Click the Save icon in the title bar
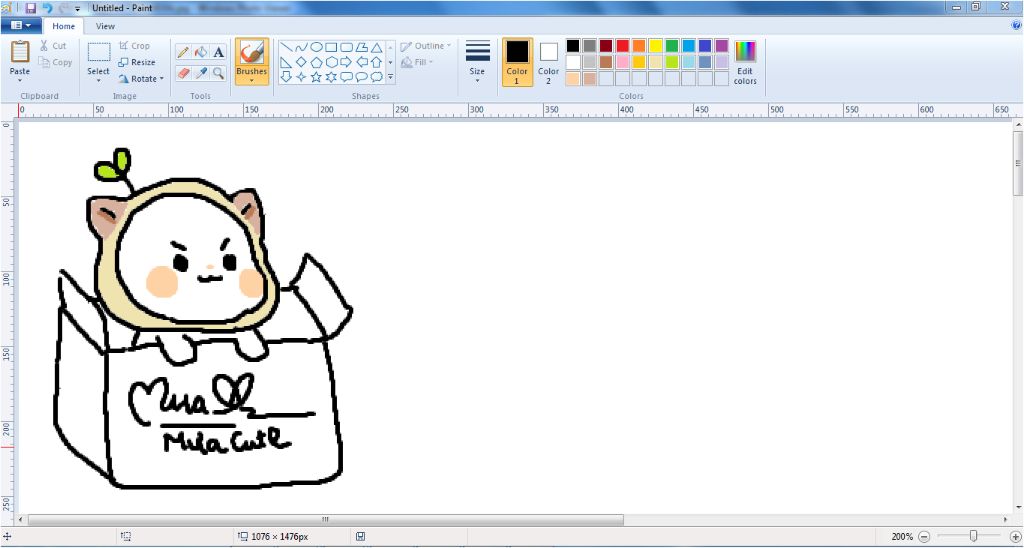The width and height of the screenshot is (1024, 548). click(x=31, y=8)
